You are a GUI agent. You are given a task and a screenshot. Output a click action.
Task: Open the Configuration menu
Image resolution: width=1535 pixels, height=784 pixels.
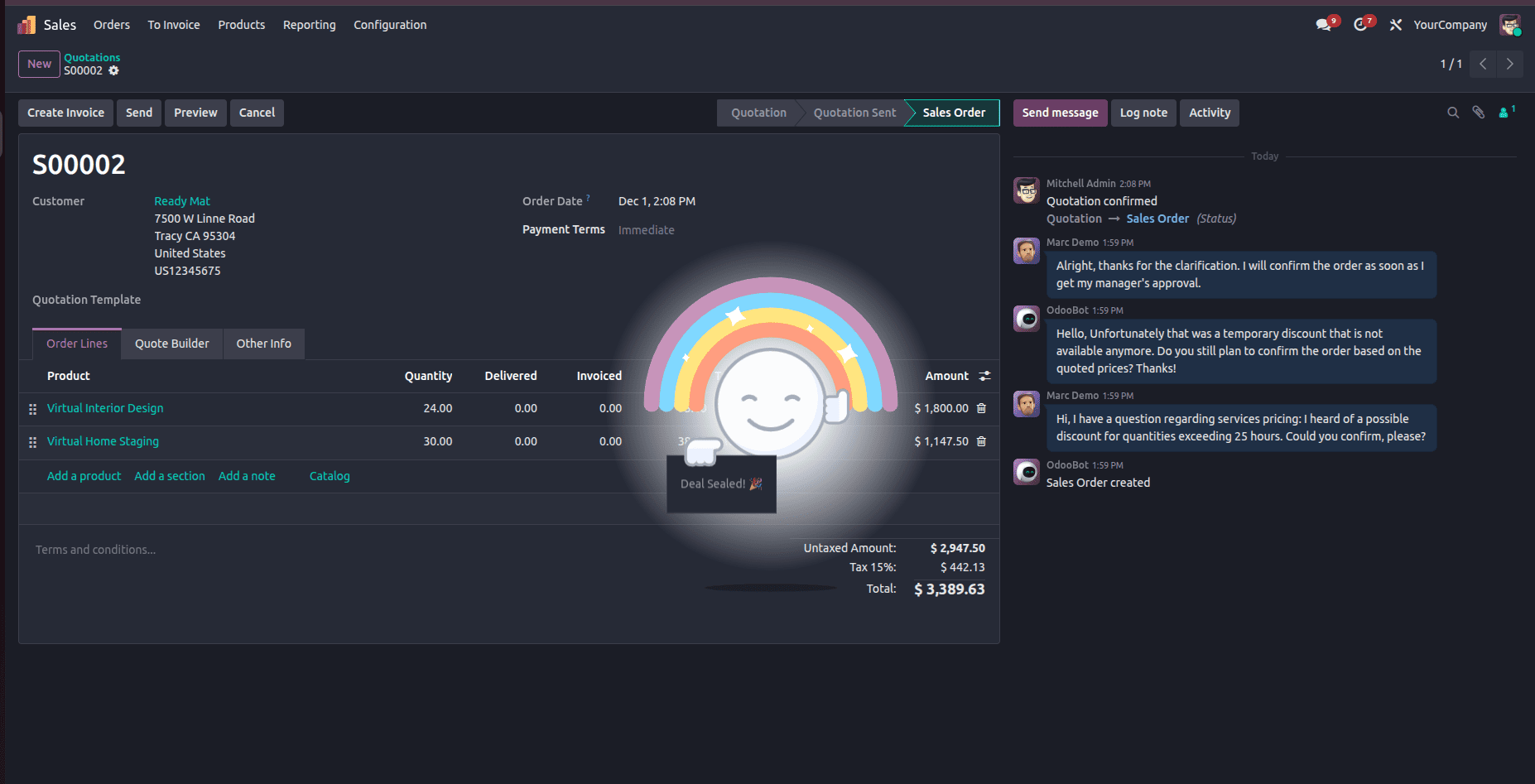click(x=390, y=25)
